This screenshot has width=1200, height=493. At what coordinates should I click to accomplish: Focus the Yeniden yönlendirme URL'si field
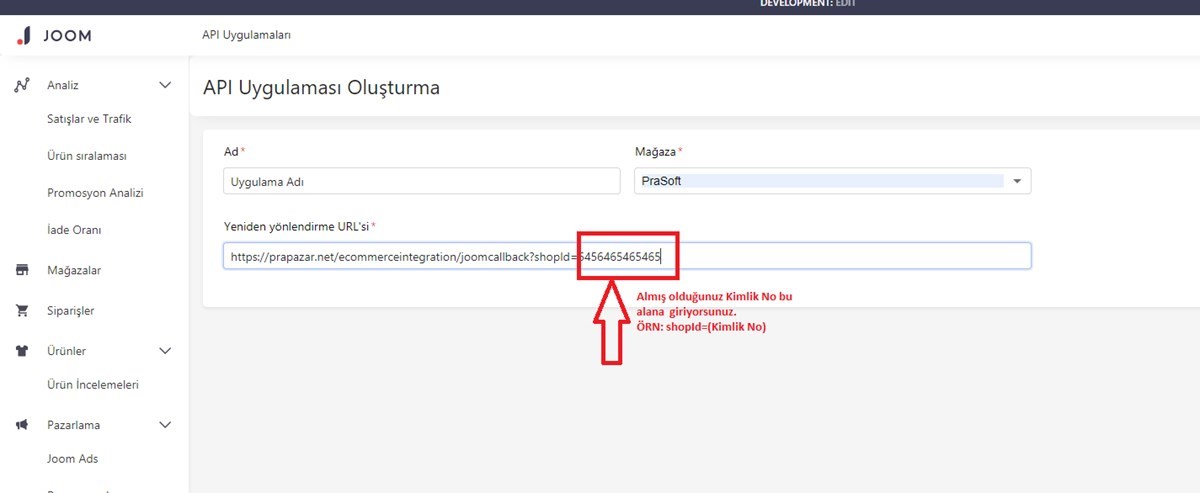coord(627,256)
